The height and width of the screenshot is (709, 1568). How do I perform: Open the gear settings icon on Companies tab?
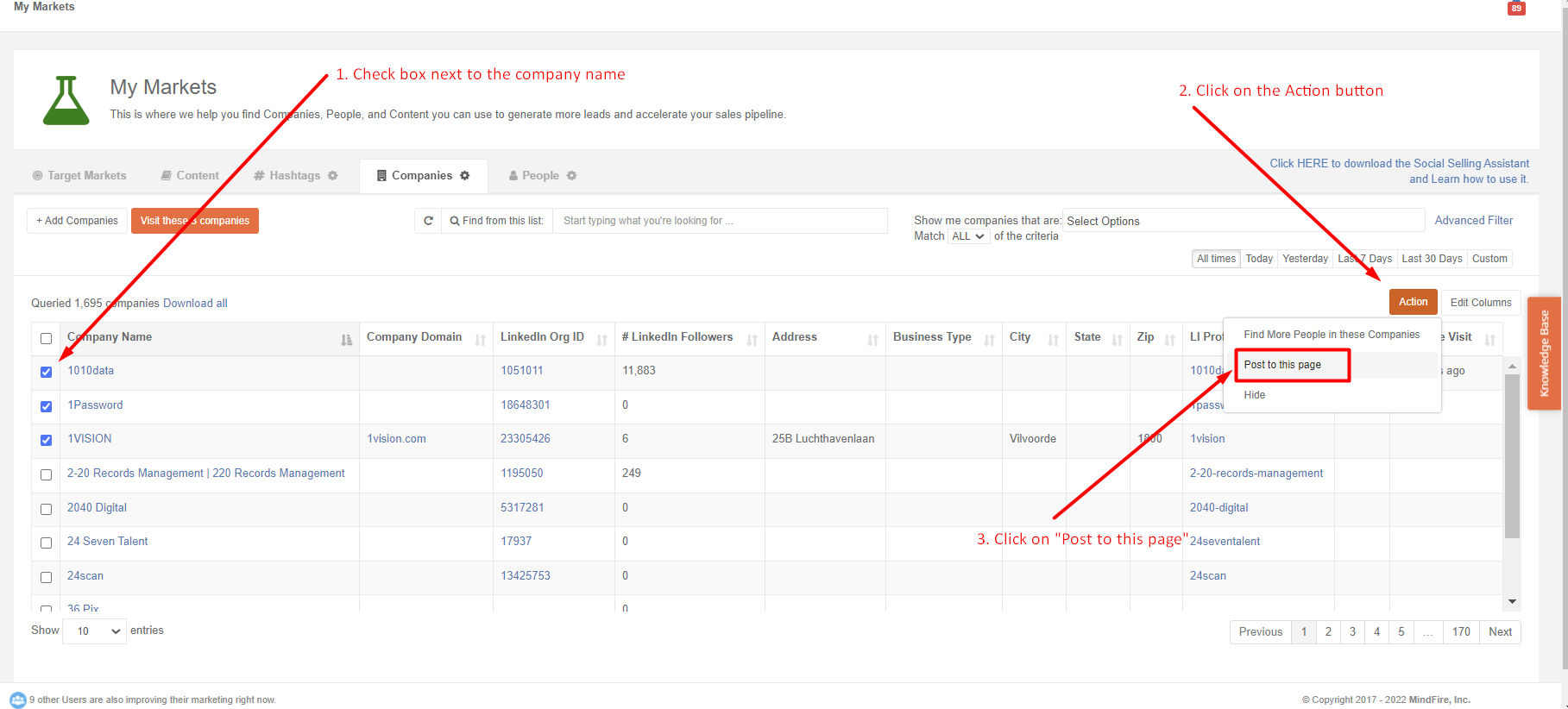(465, 175)
